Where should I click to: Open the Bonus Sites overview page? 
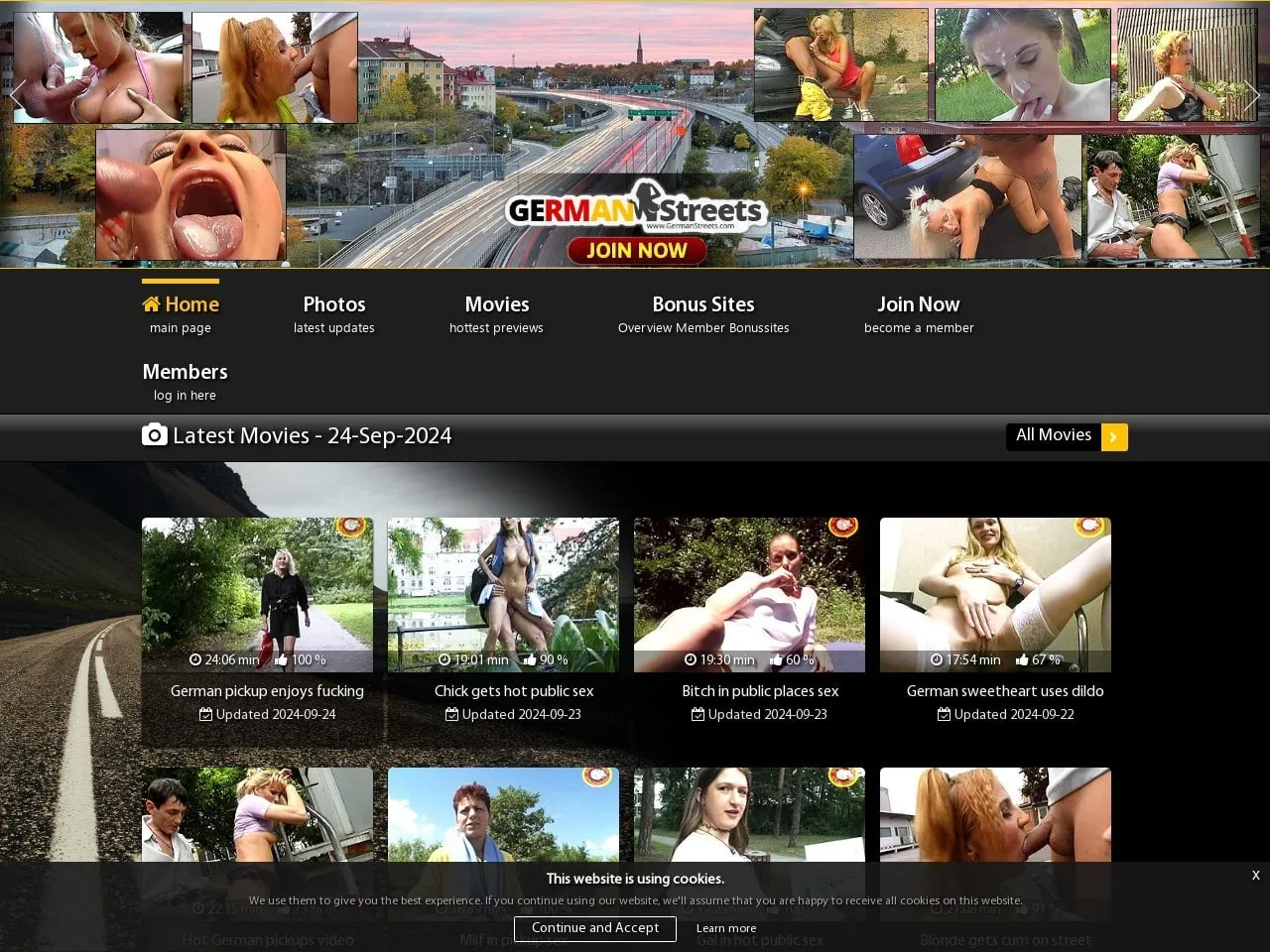(703, 304)
